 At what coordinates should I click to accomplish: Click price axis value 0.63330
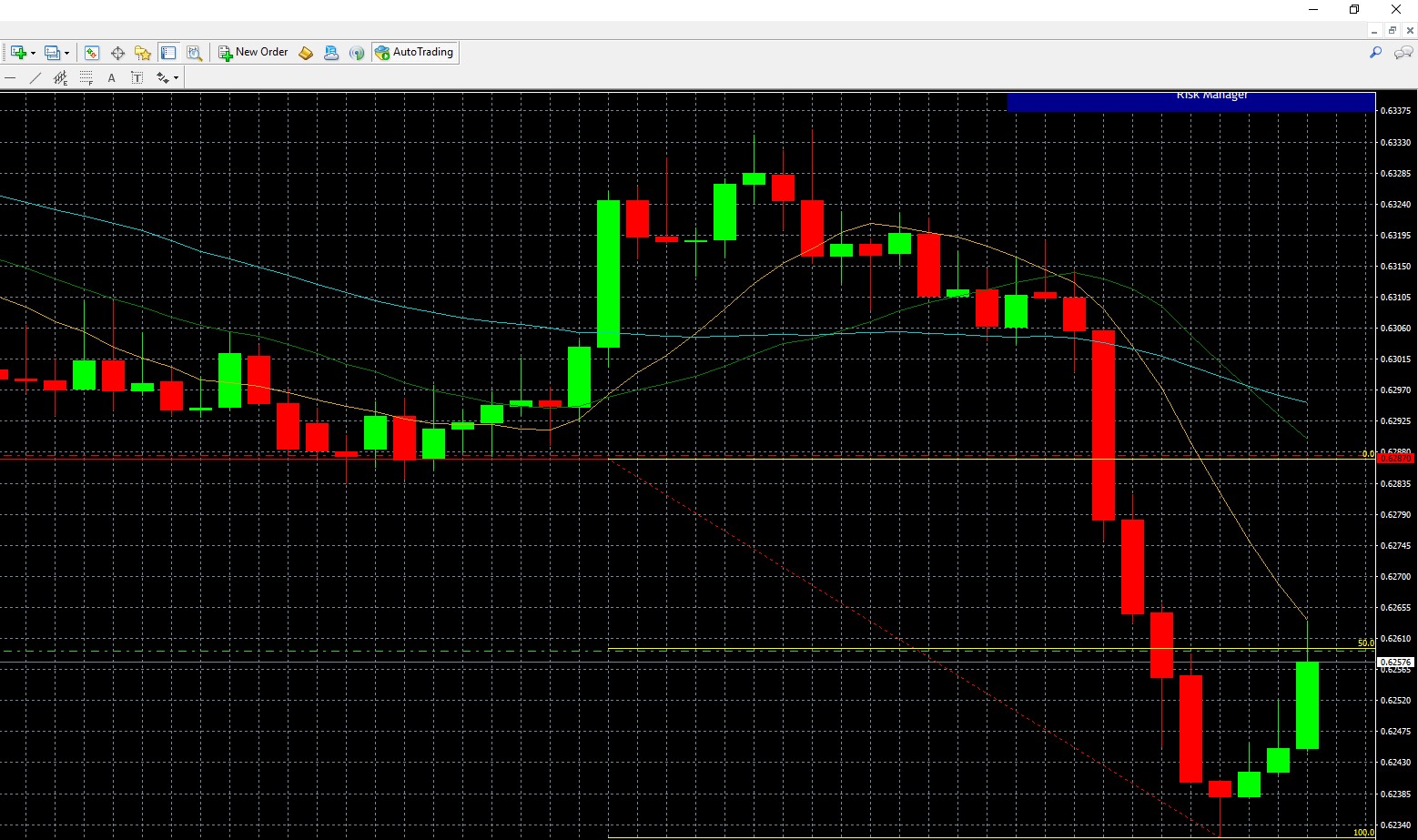(x=1396, y=143)
